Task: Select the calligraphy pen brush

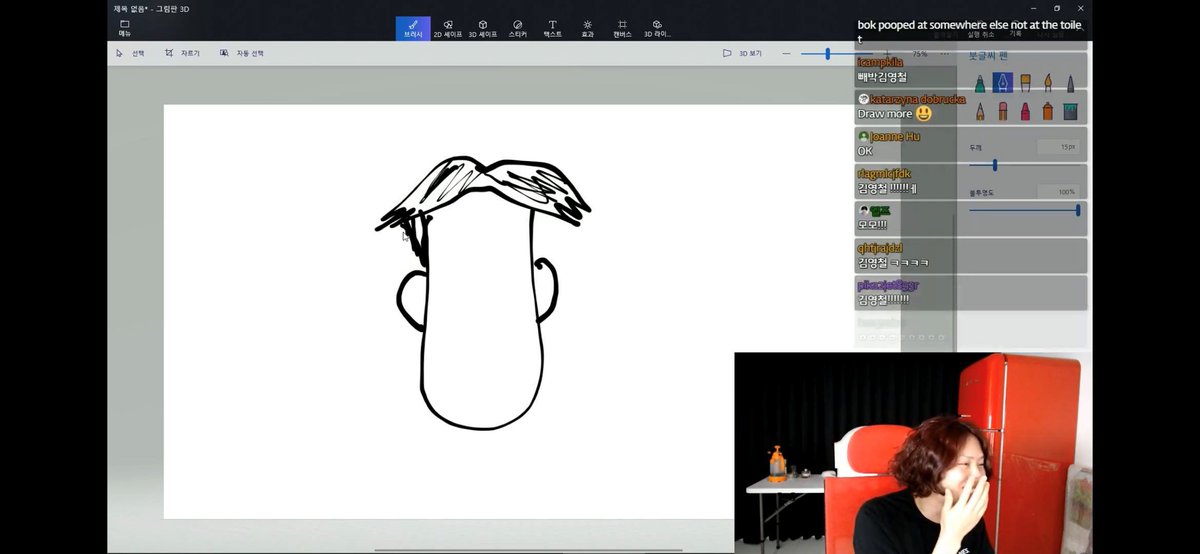Action: 1003,82
